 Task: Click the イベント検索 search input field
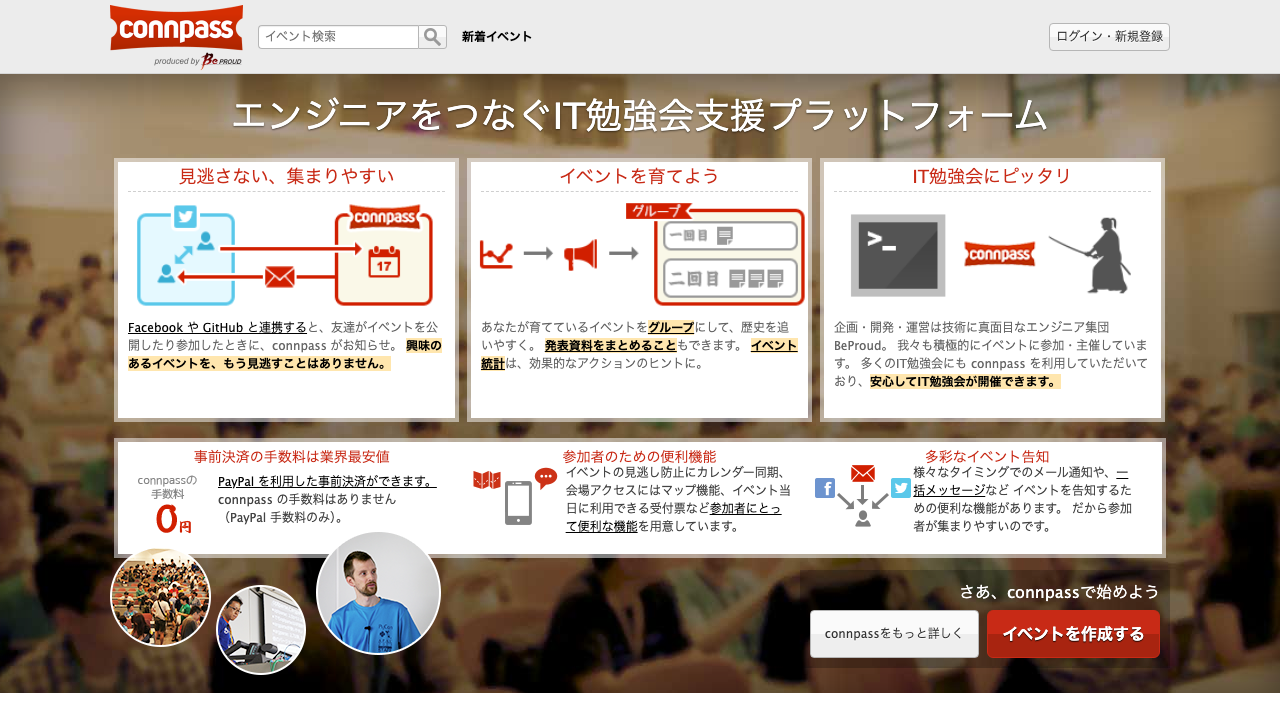[335, 36]
